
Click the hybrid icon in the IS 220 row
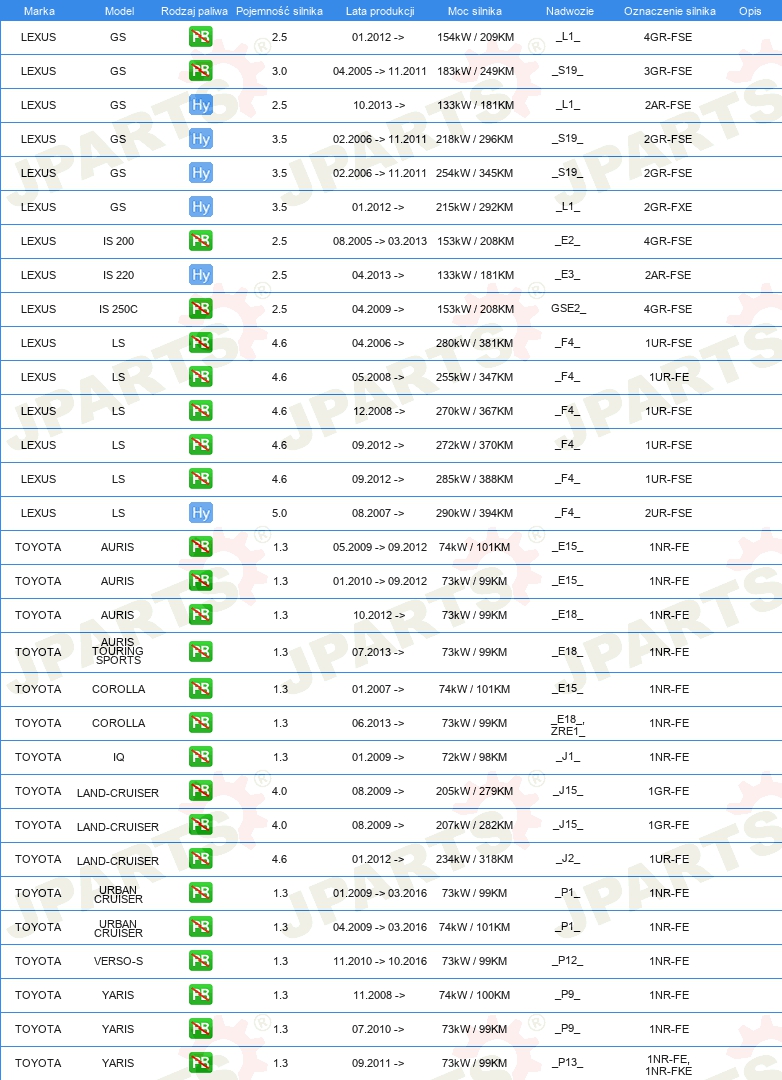200,275
